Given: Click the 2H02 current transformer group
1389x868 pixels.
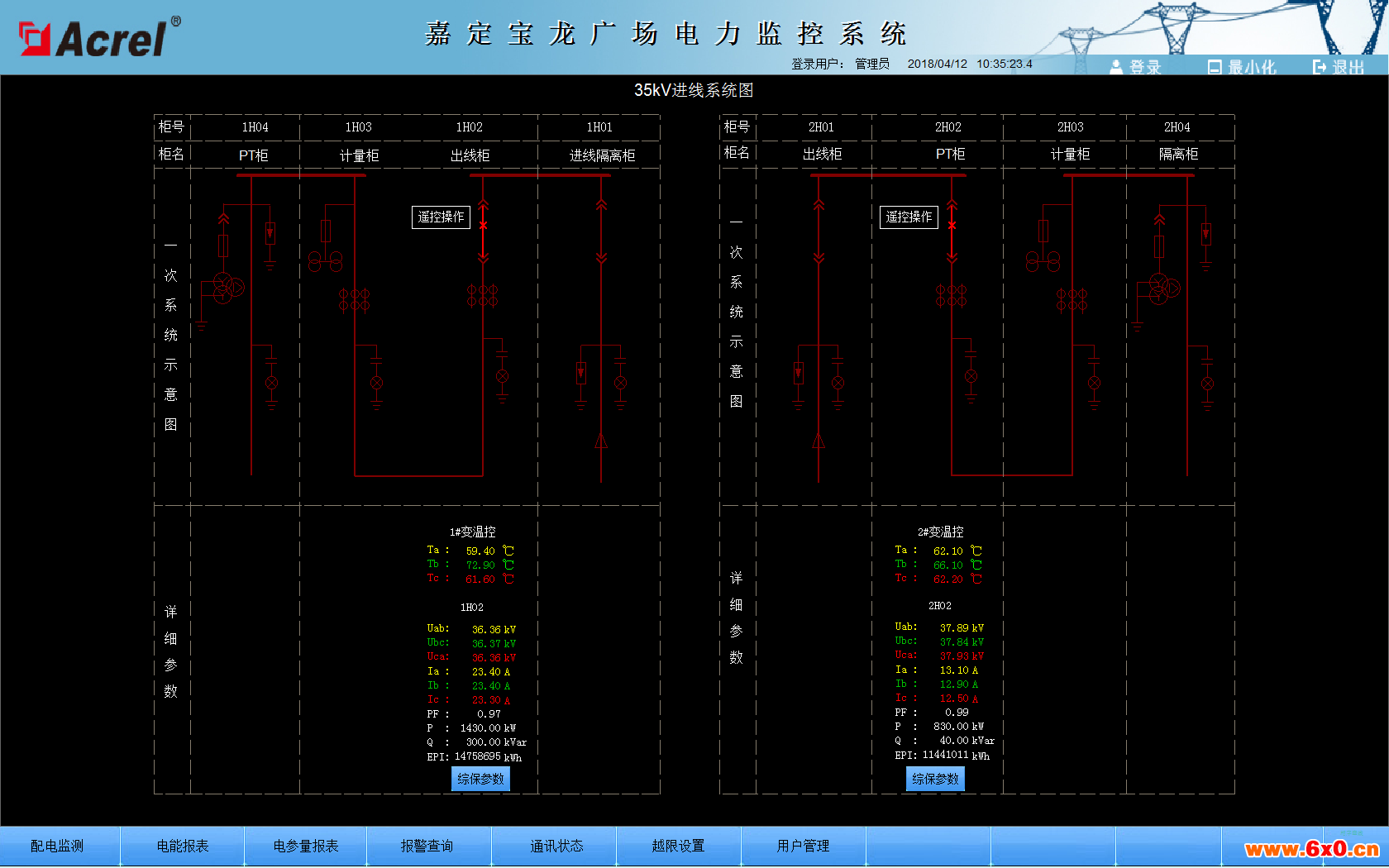Looking at the screenshot, I should pos(951,296).
